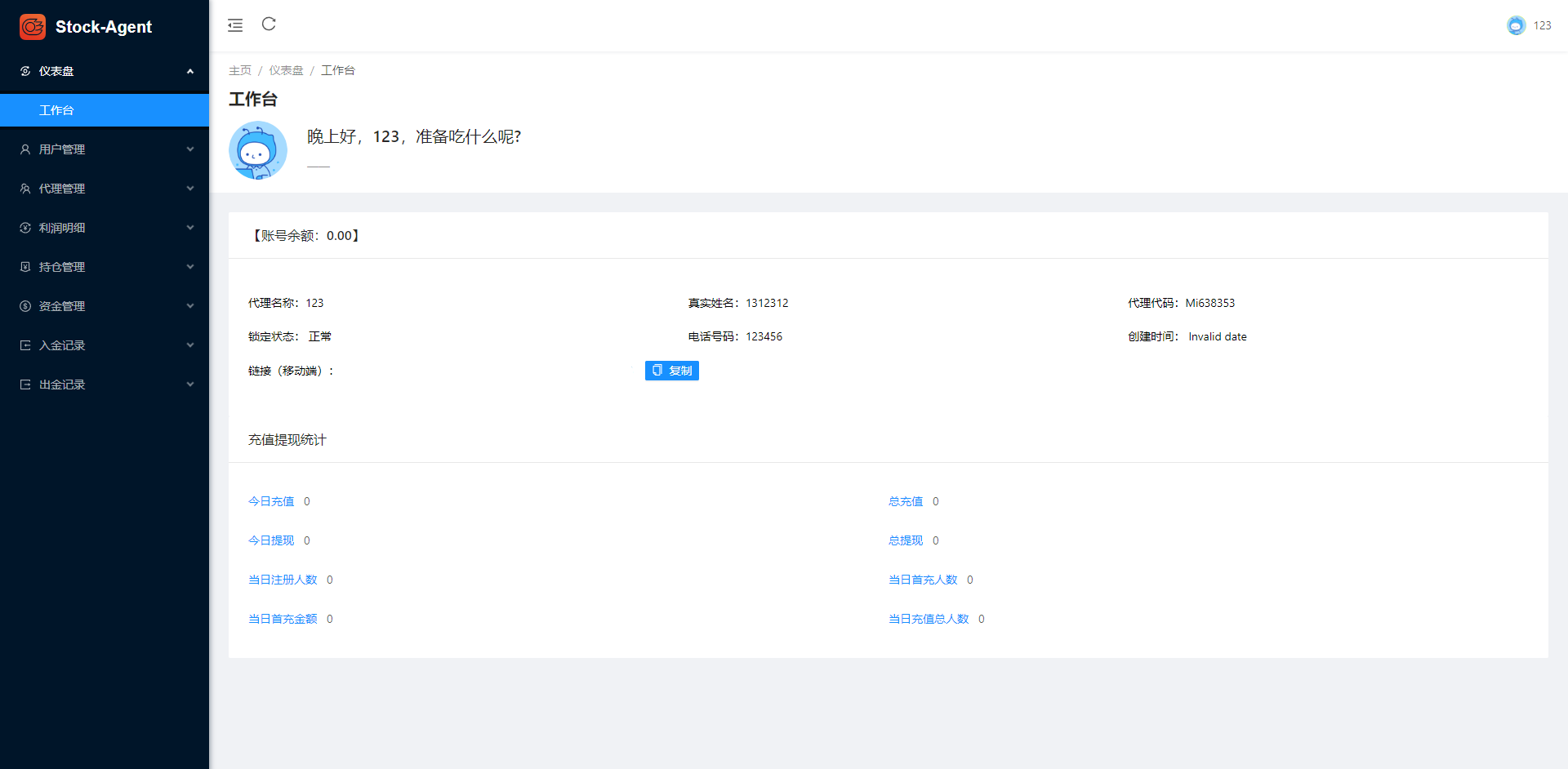This screenshot has height=769, width=1568.
Task: Click the 总提现 statistic label
Action: tap(906, 540)
